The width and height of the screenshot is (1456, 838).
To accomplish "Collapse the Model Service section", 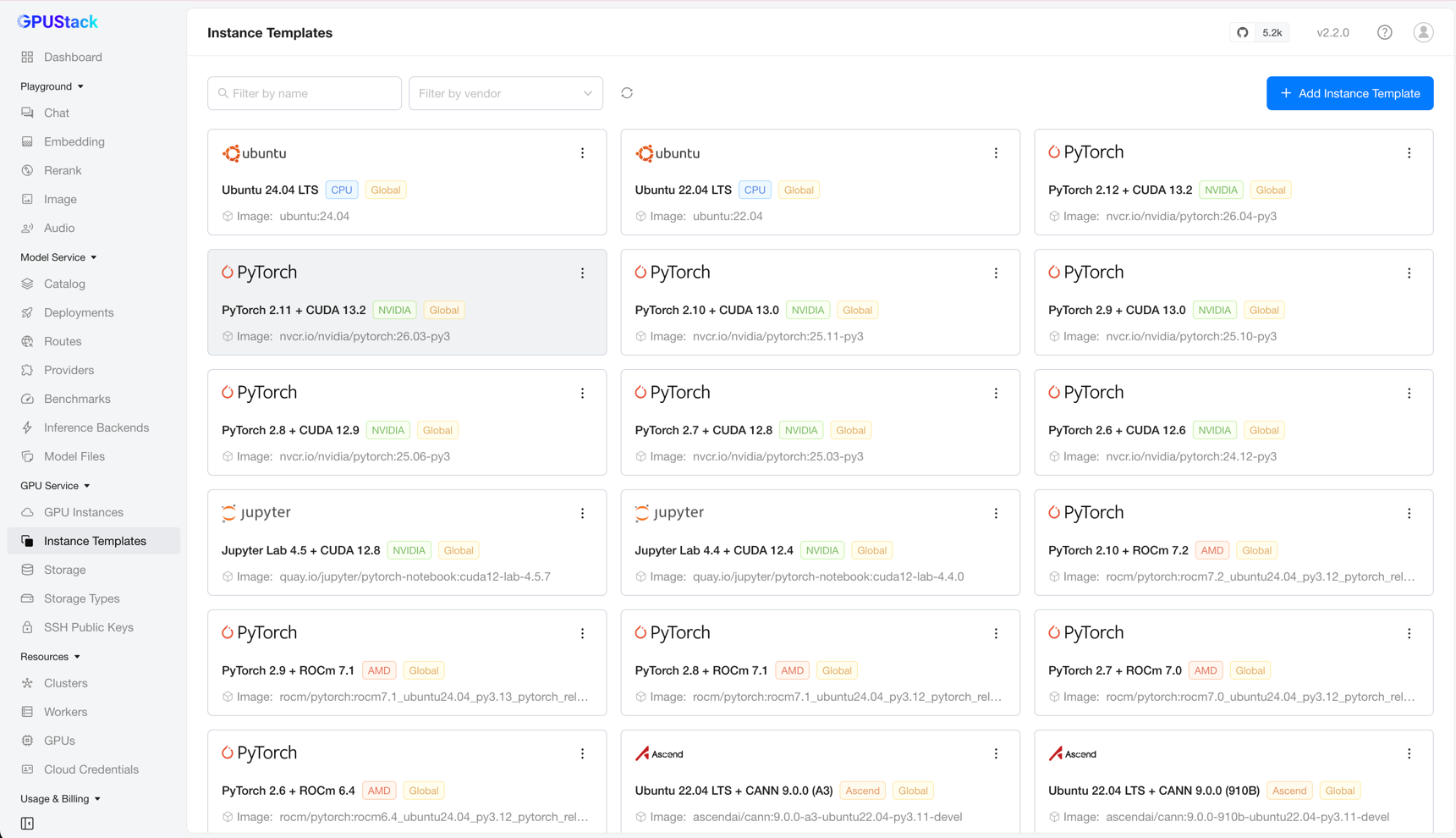I will [x=58, y=257].
